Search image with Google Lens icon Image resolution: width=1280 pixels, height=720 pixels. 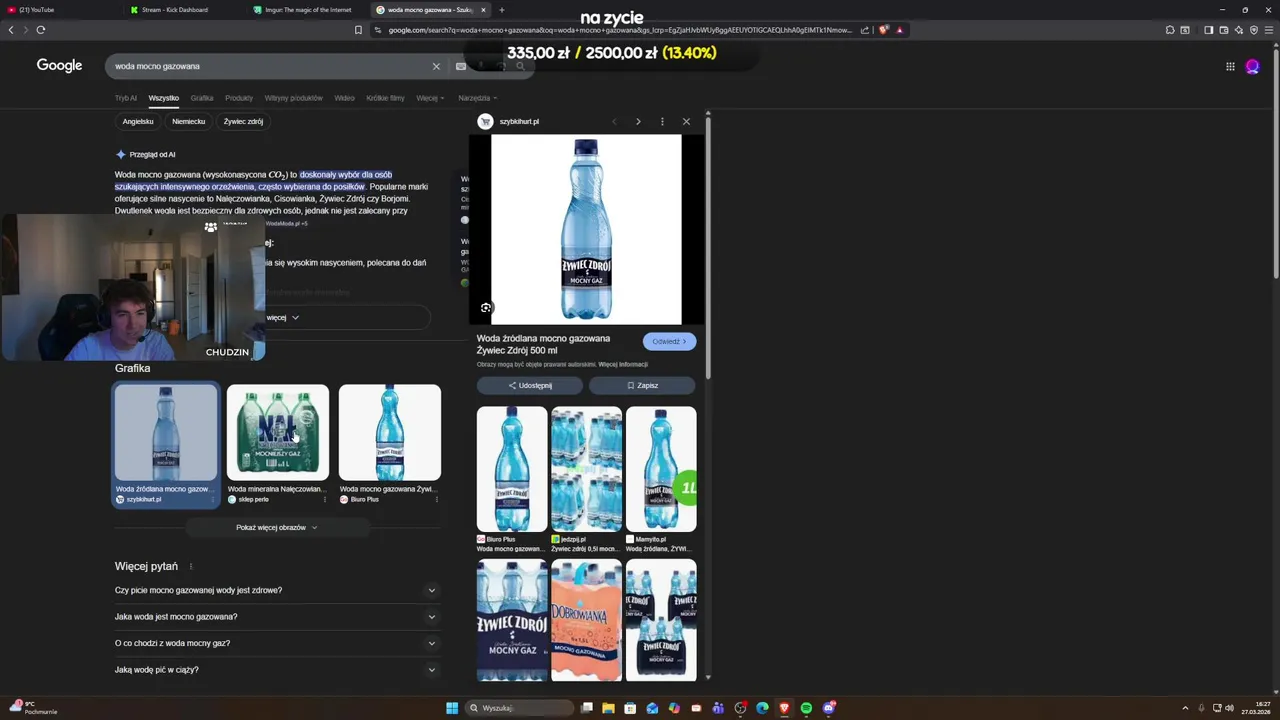486,308
